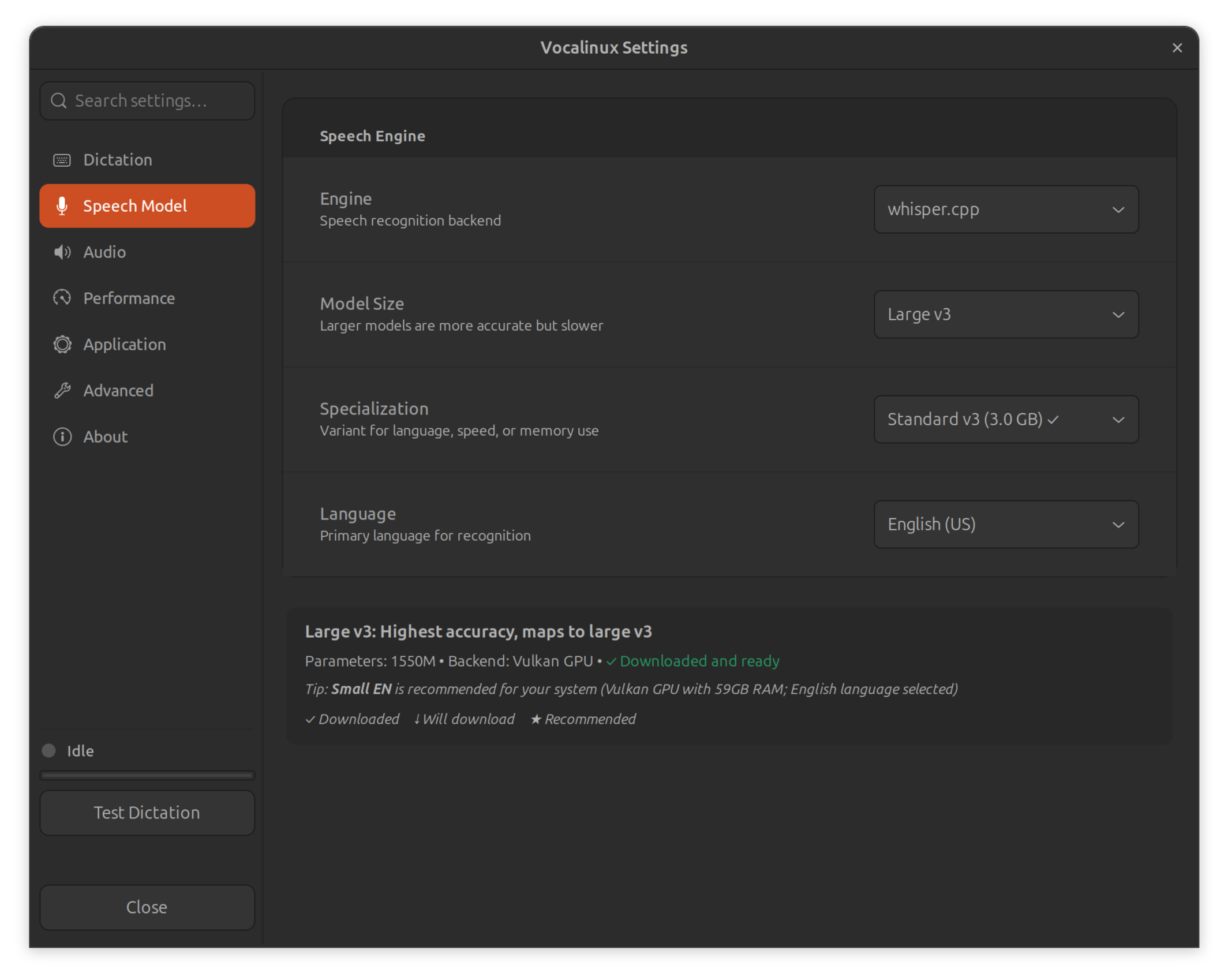
Task: Click the Advanced wrench icon
Action: [x=62, y=391]
